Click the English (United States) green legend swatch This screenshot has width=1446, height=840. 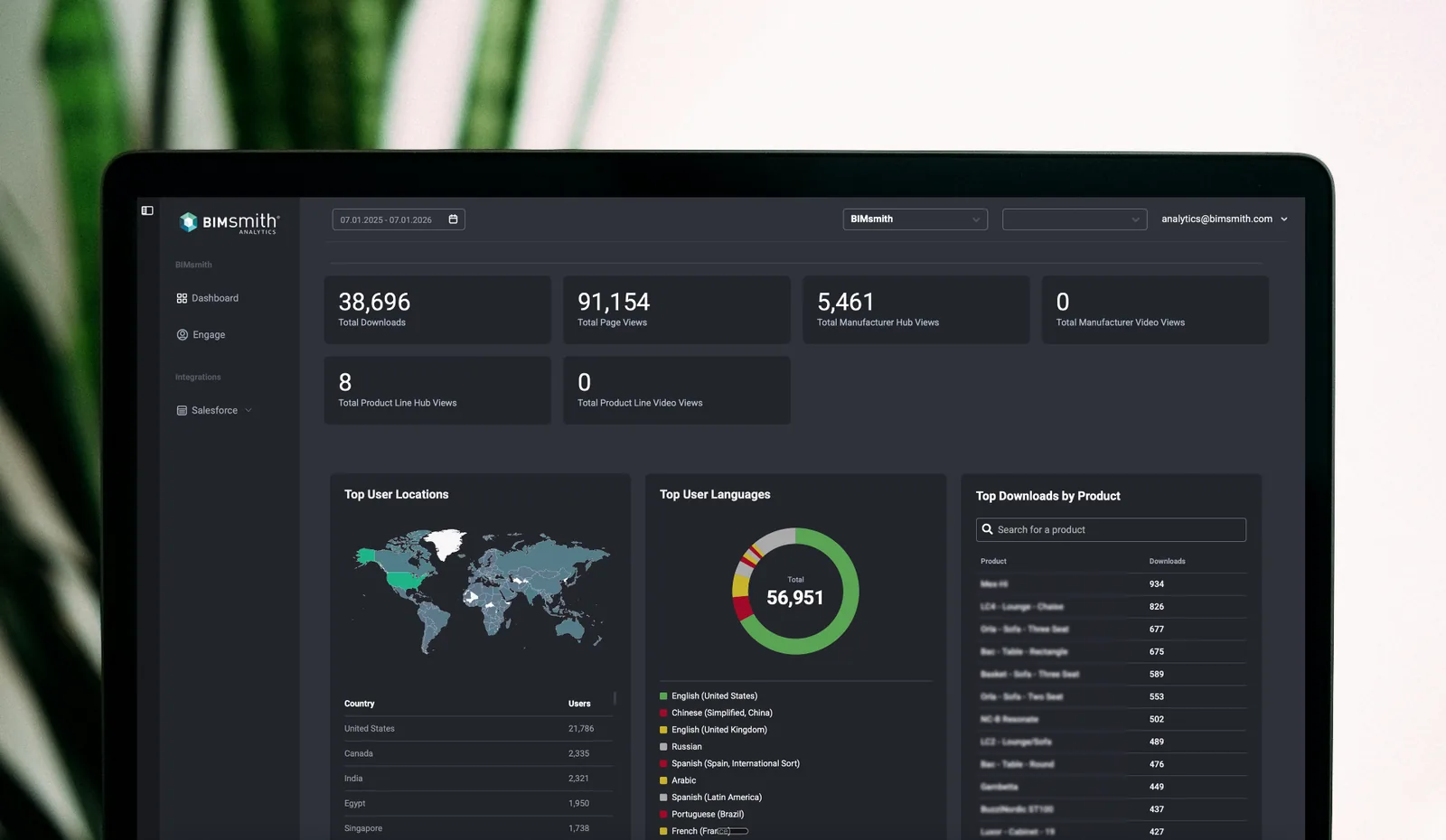(x=663, y=696)
